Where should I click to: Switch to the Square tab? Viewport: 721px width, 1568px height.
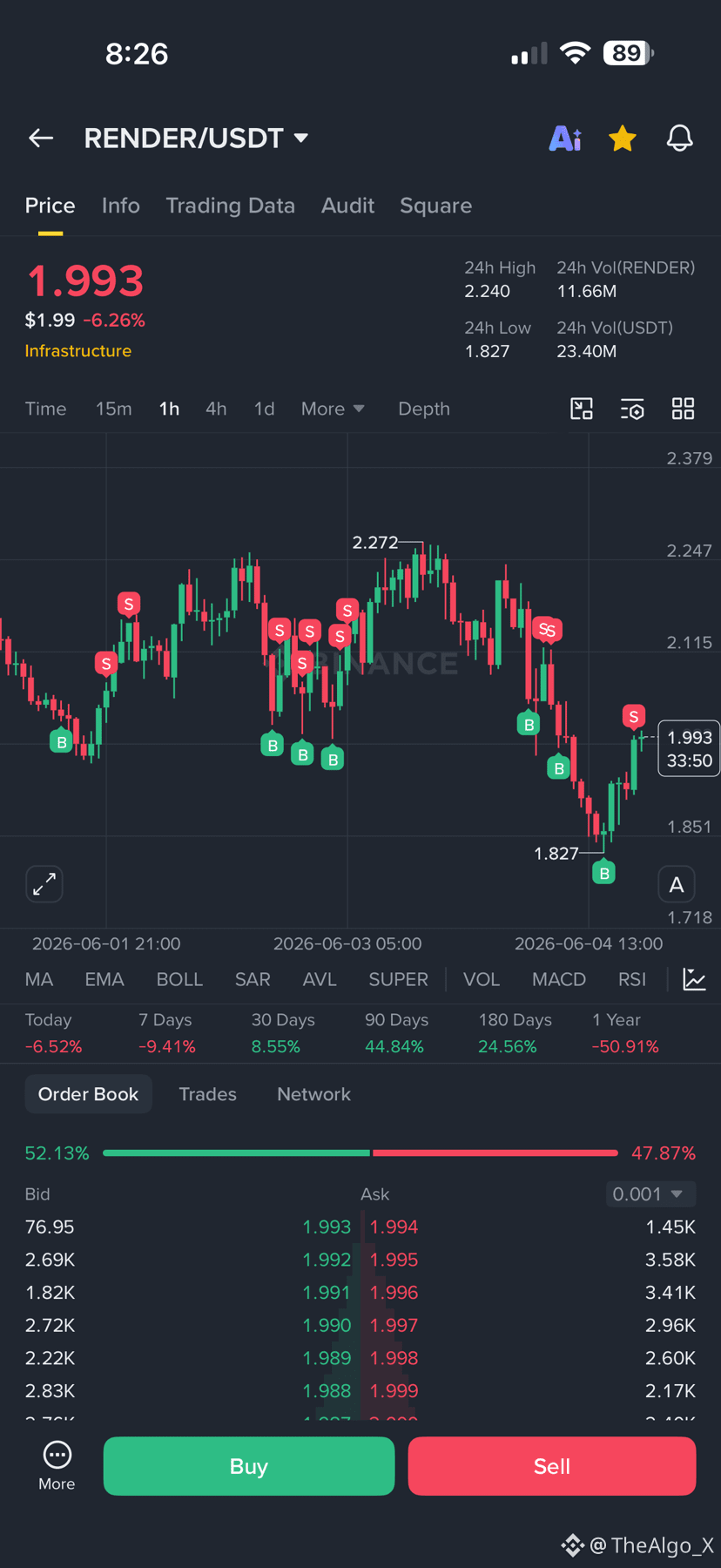435,206
